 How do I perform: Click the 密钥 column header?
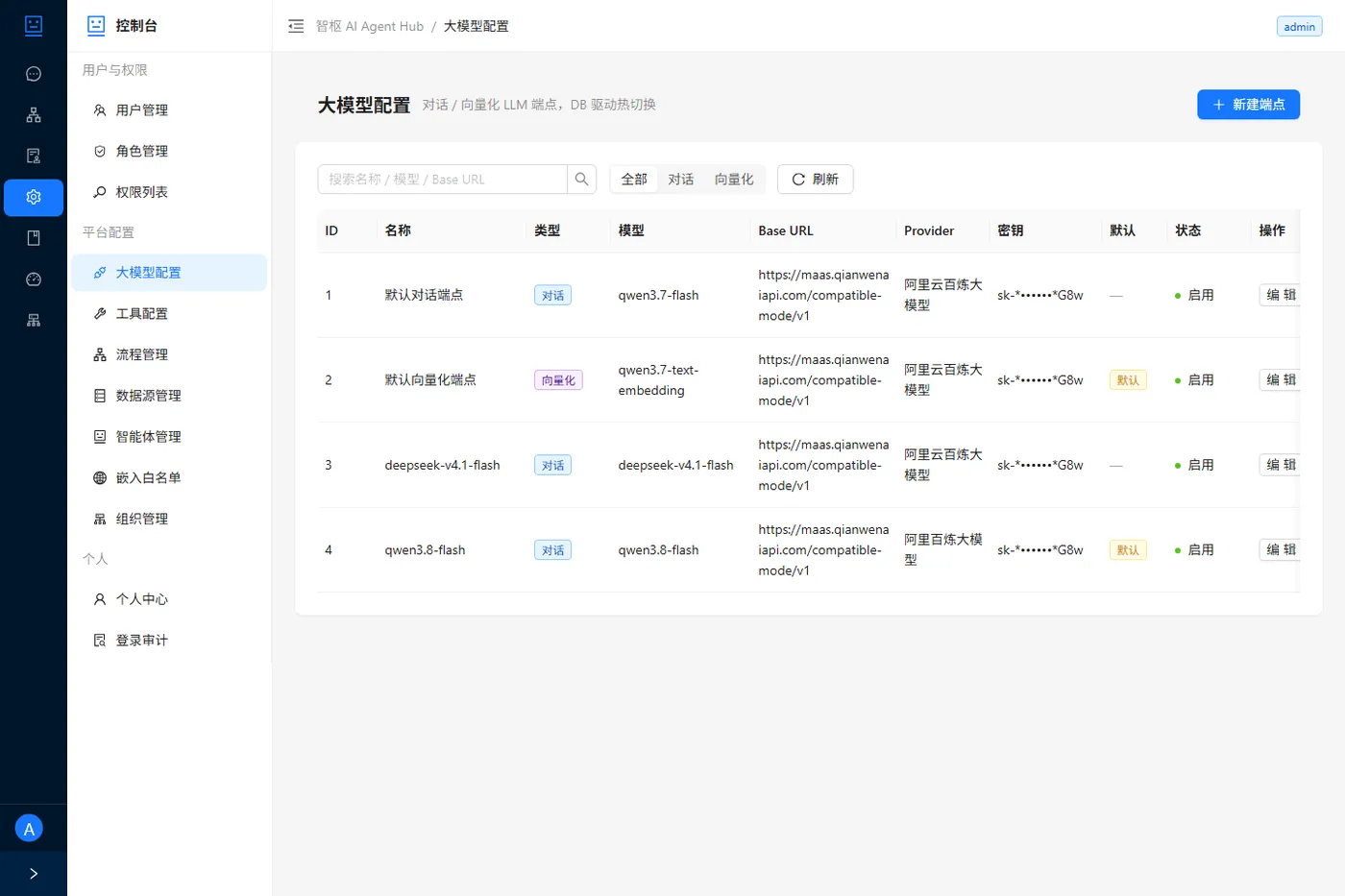pyautogui.click(x=1010, y=230)
